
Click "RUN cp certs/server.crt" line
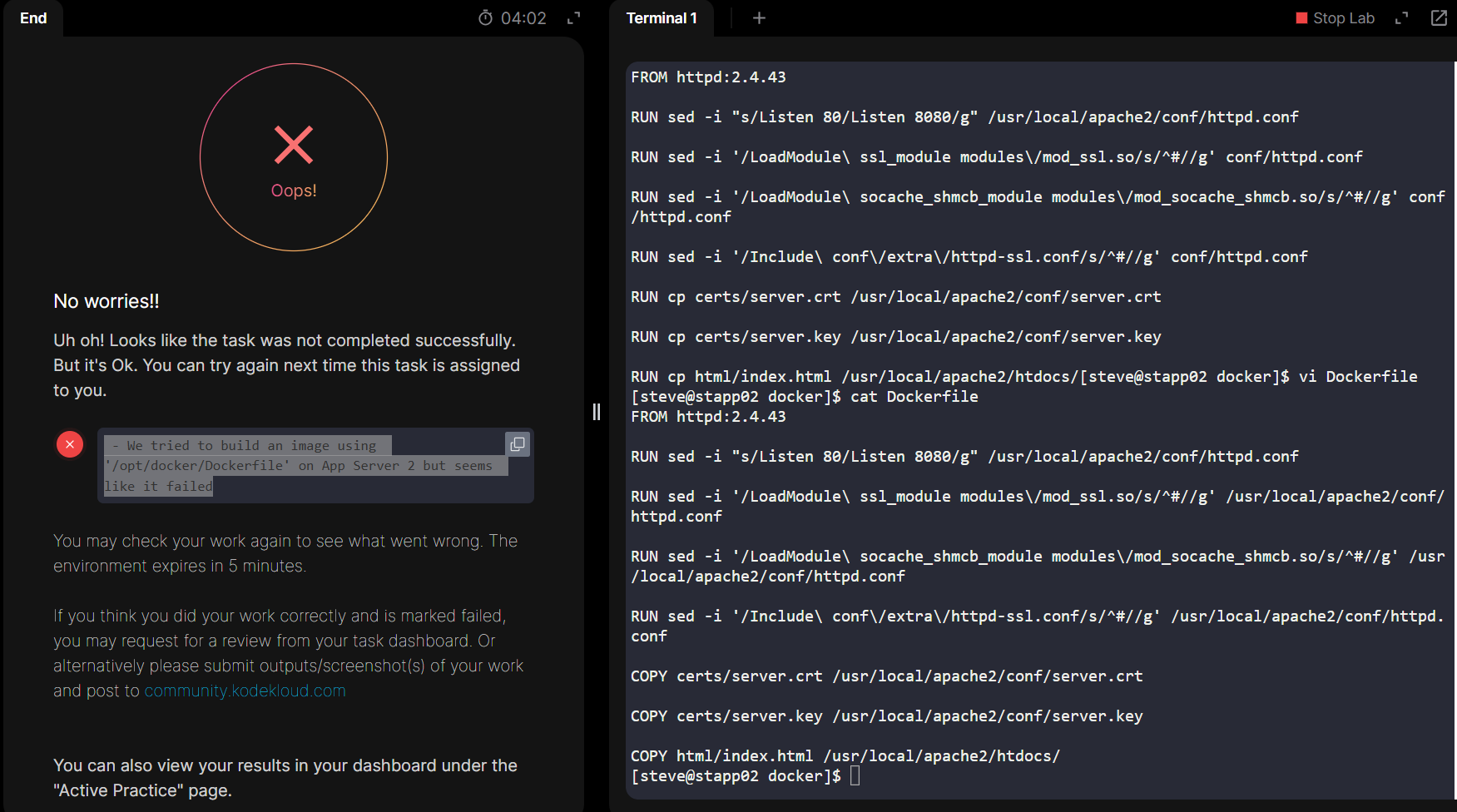pyautogui.click(x=896, y=297)
